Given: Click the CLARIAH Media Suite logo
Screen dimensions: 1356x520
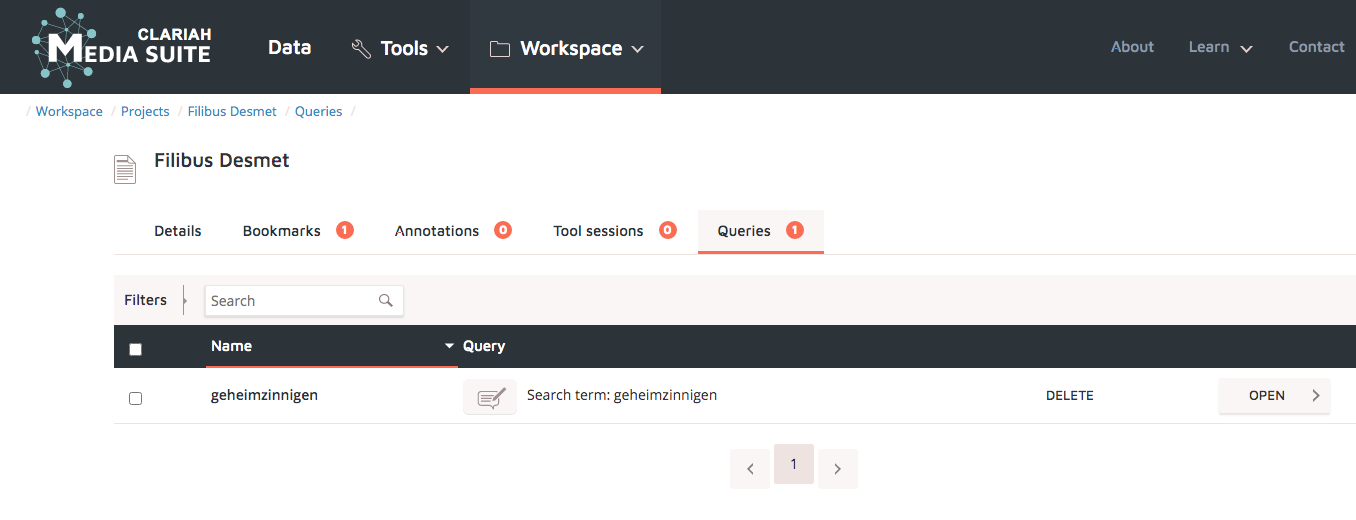Looking at the screenshot, I should coord(121,46).
